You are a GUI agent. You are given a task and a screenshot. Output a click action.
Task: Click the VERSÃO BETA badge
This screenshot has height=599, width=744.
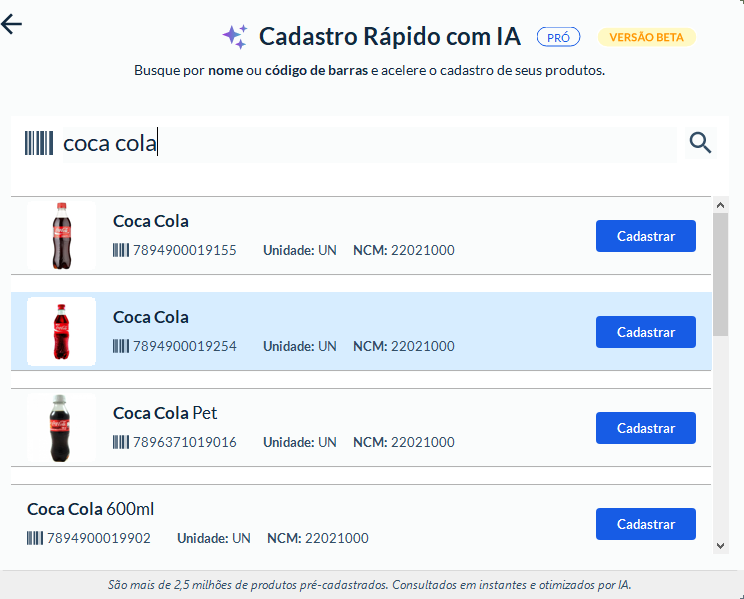[x=646, y=37]
